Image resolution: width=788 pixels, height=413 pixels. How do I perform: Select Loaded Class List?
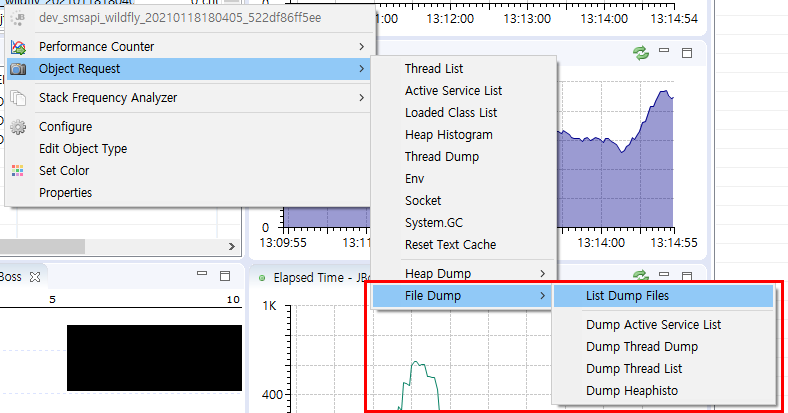click(x=463, y=113)
